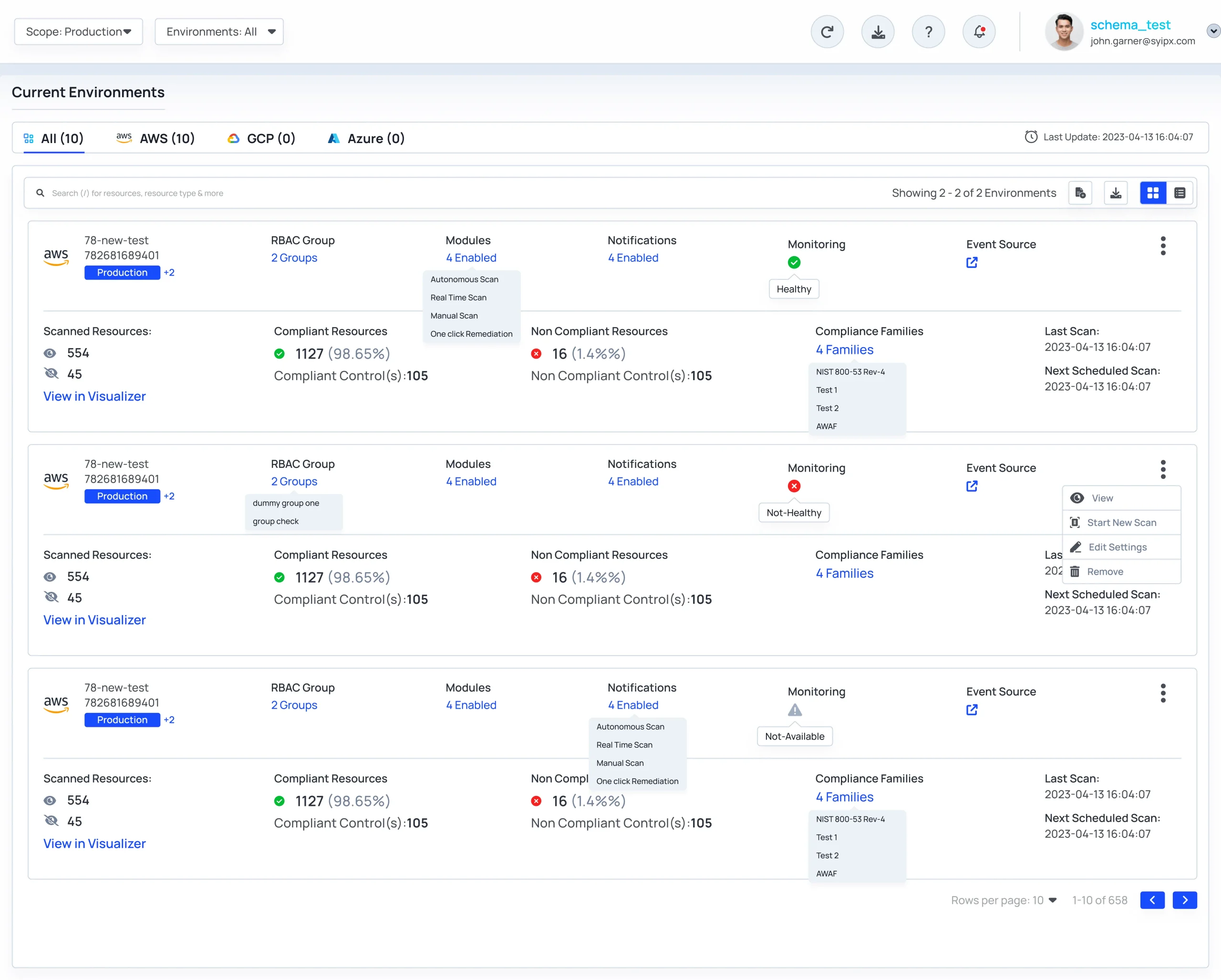Image resolution: width=1221 pixels, height=980 pixels.
Task: Open the Scope: Production dropdown
Action: coord(78,31)
